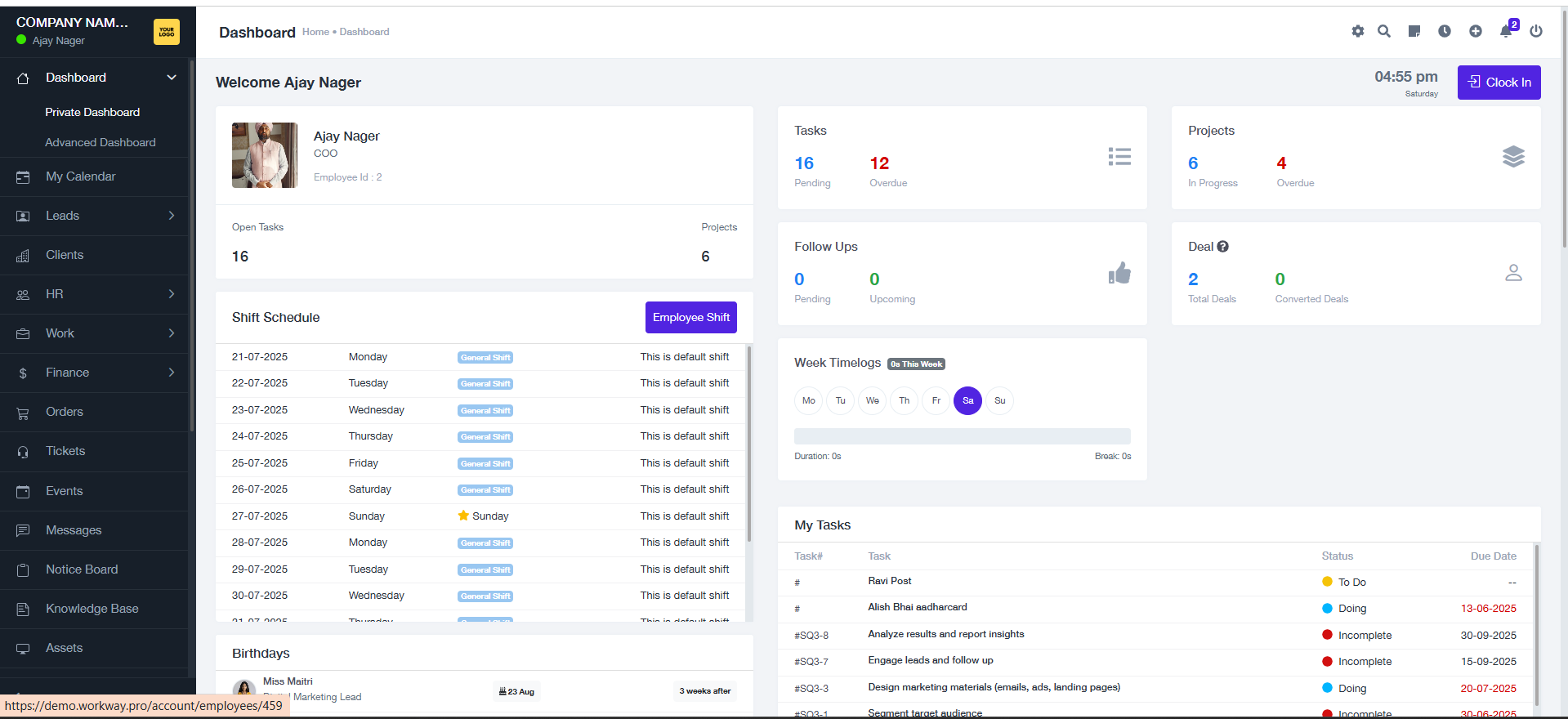Click the Week Timelogs duration progress bar
1568x719 pixels.
coord(963,436)
